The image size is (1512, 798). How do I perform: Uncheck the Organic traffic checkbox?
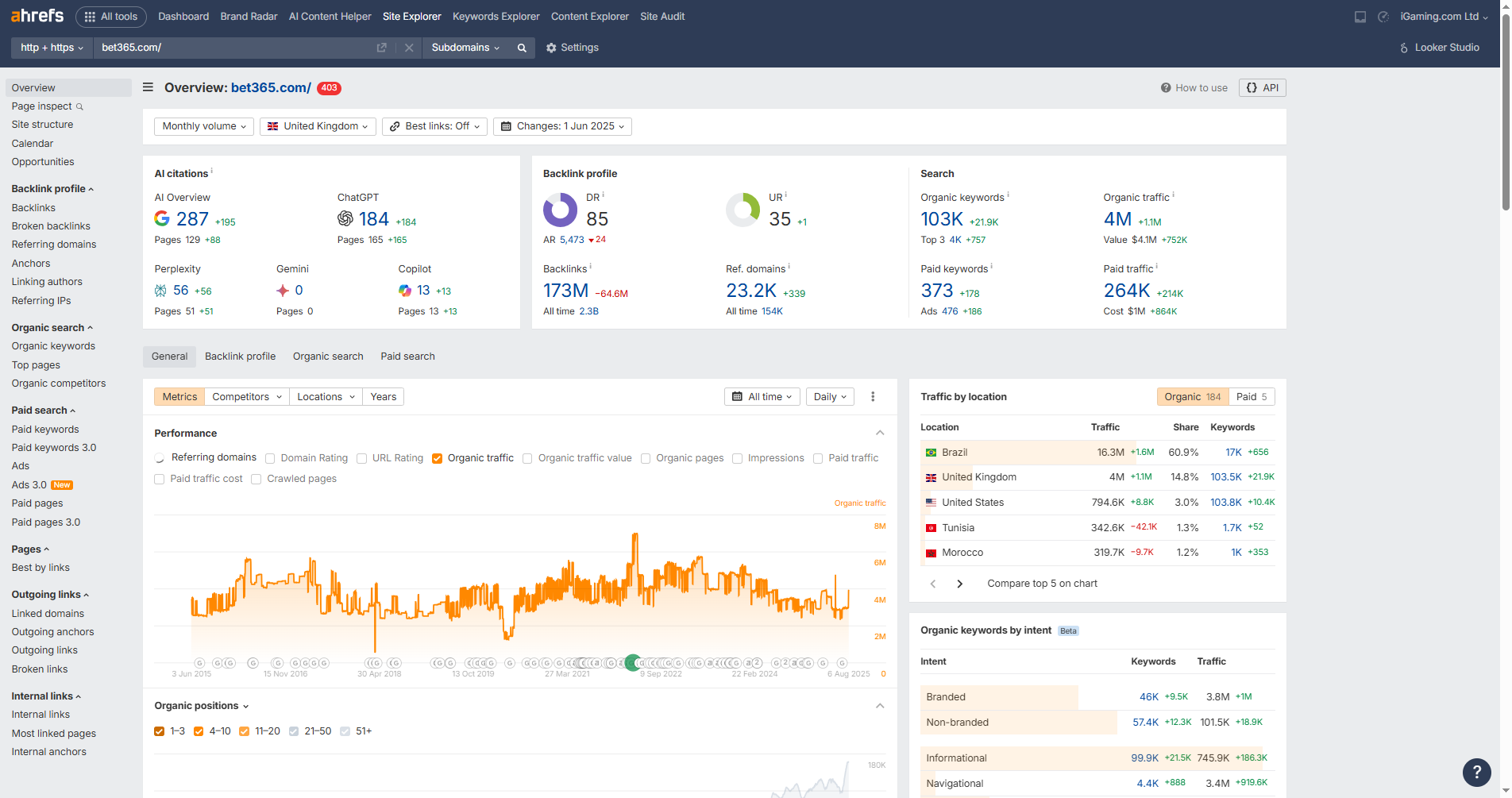[437, 458]
